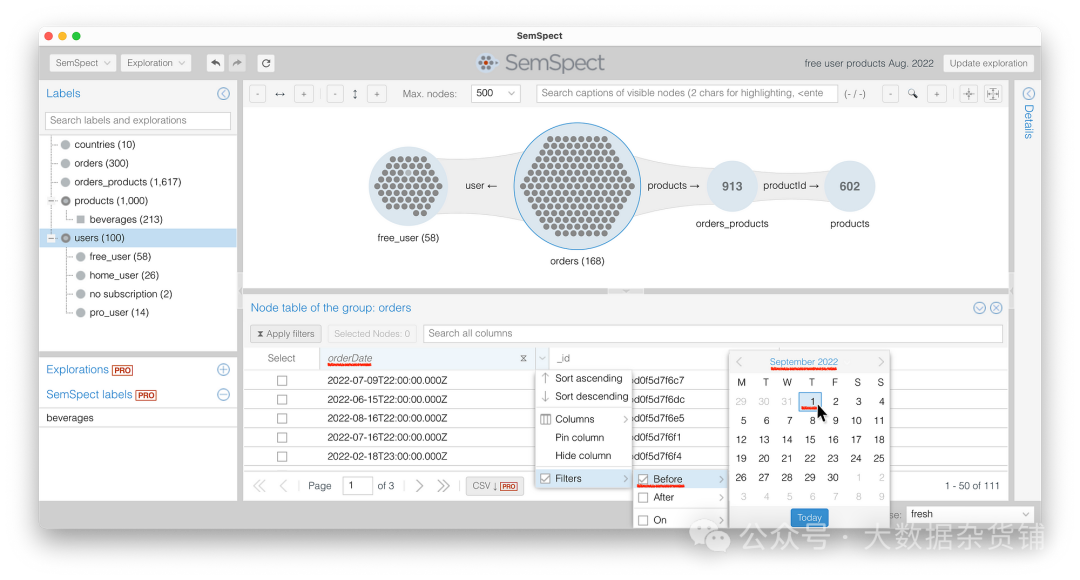This screenshot has width=1080, height=580.
Task: Open the Max. nodes 500 dropdown
Action: click(495, 94)
